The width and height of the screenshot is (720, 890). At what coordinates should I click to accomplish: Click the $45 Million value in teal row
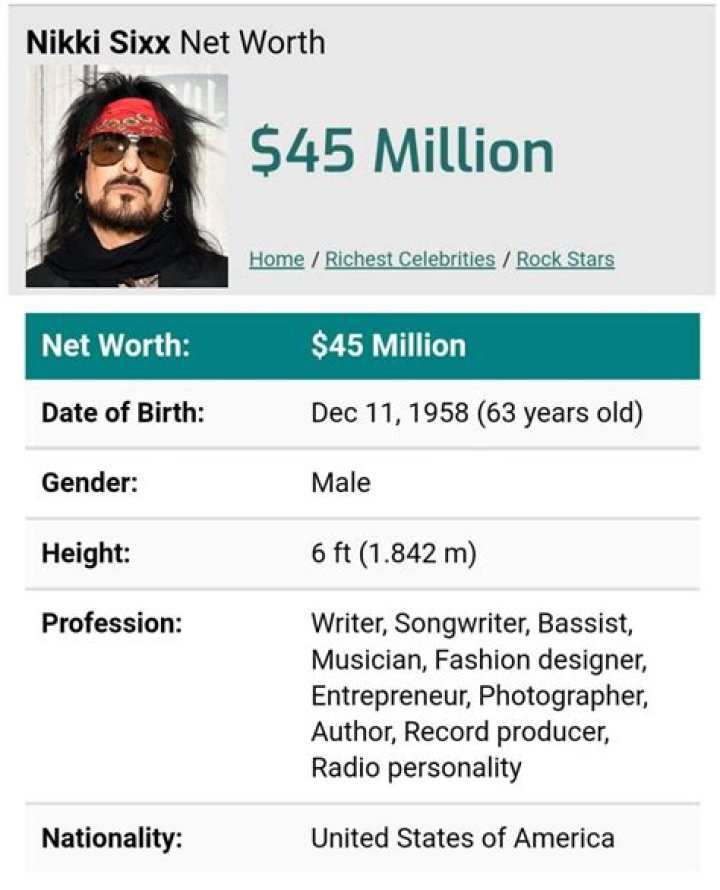pos(388,346)
